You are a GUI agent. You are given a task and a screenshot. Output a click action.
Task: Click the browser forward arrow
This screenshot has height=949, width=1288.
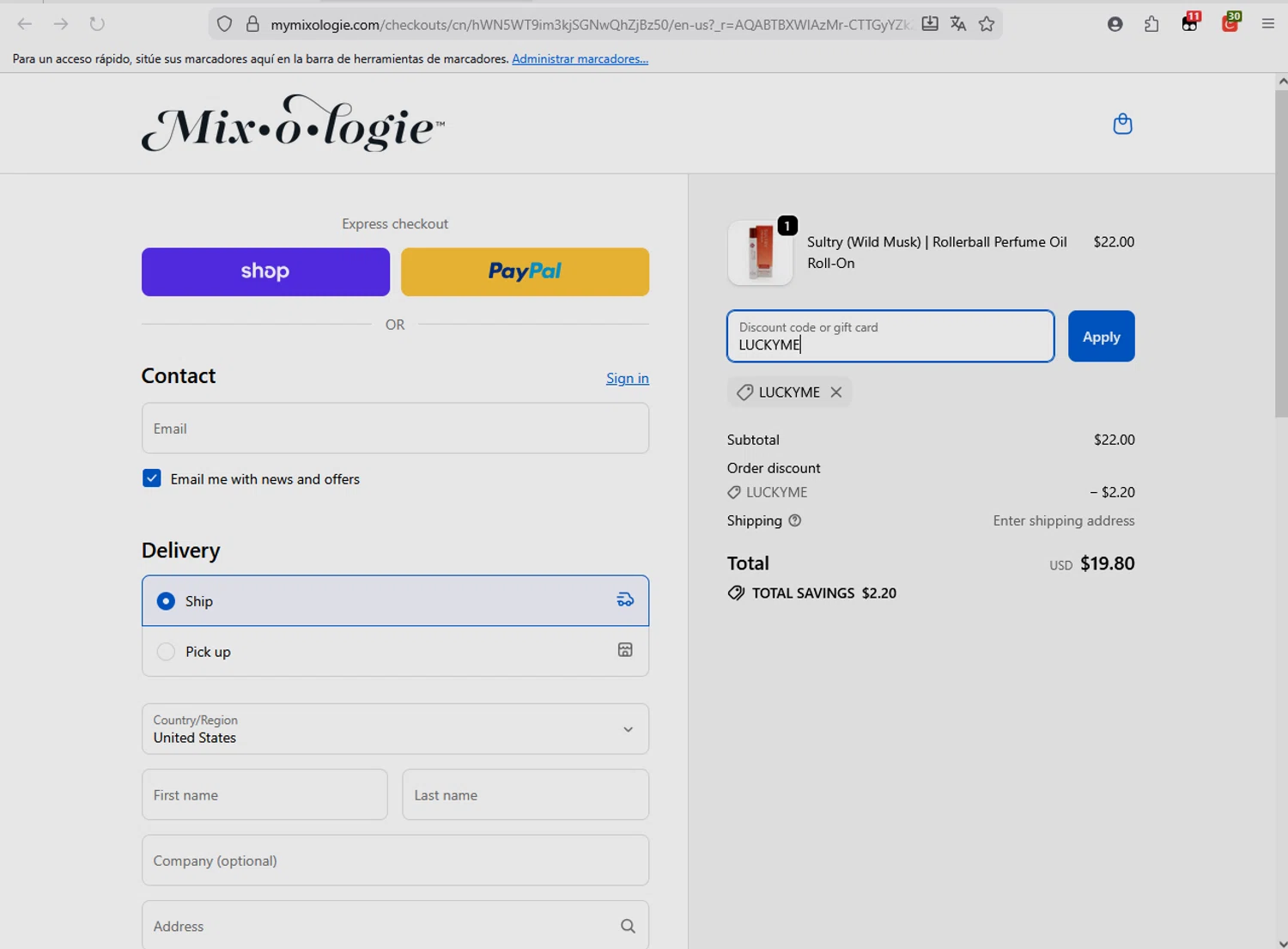coord(61,24)
